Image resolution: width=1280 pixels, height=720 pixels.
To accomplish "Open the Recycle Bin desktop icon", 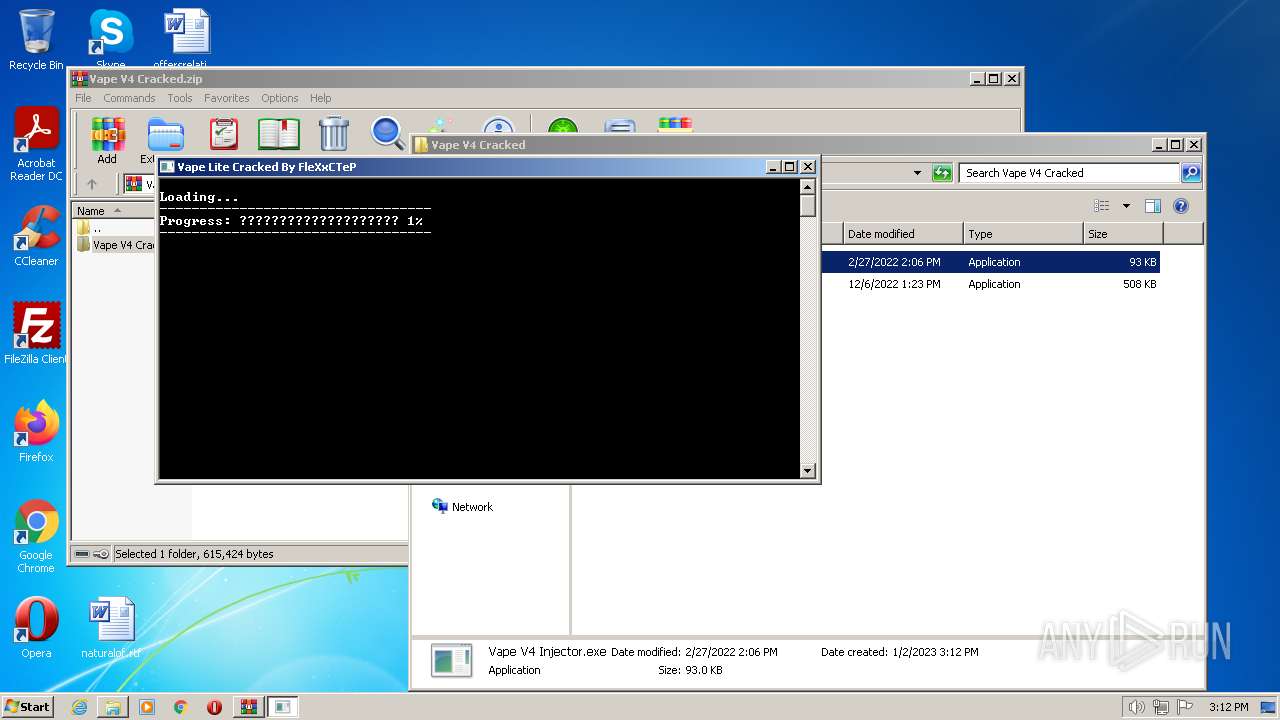I will tap(36, 40).
